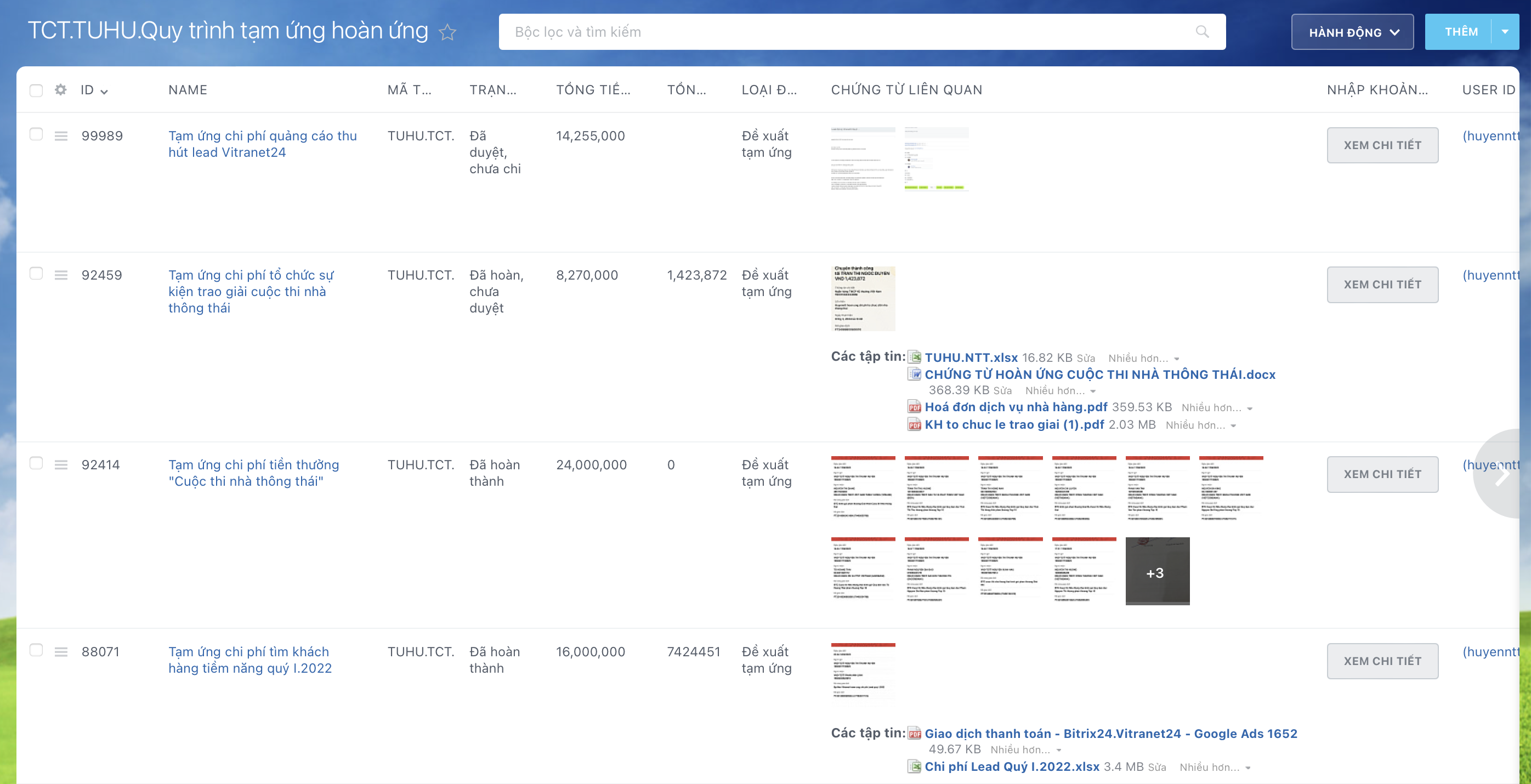Open first document thumbnail in row 99989
Image resolution: width=1531 pixels, height=784 pixels.
[x=863, y=160]
